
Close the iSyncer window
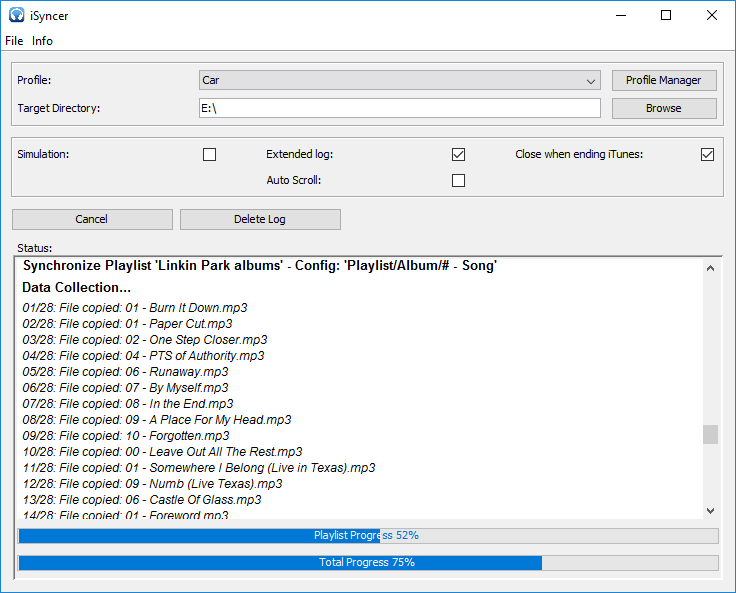[x=712, y=15]
